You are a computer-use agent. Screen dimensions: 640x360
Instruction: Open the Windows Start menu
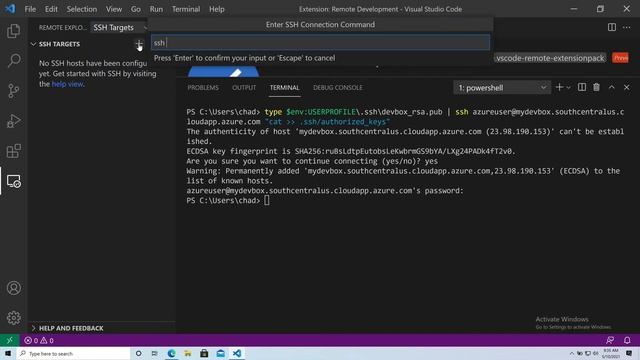tap(8, 353)
